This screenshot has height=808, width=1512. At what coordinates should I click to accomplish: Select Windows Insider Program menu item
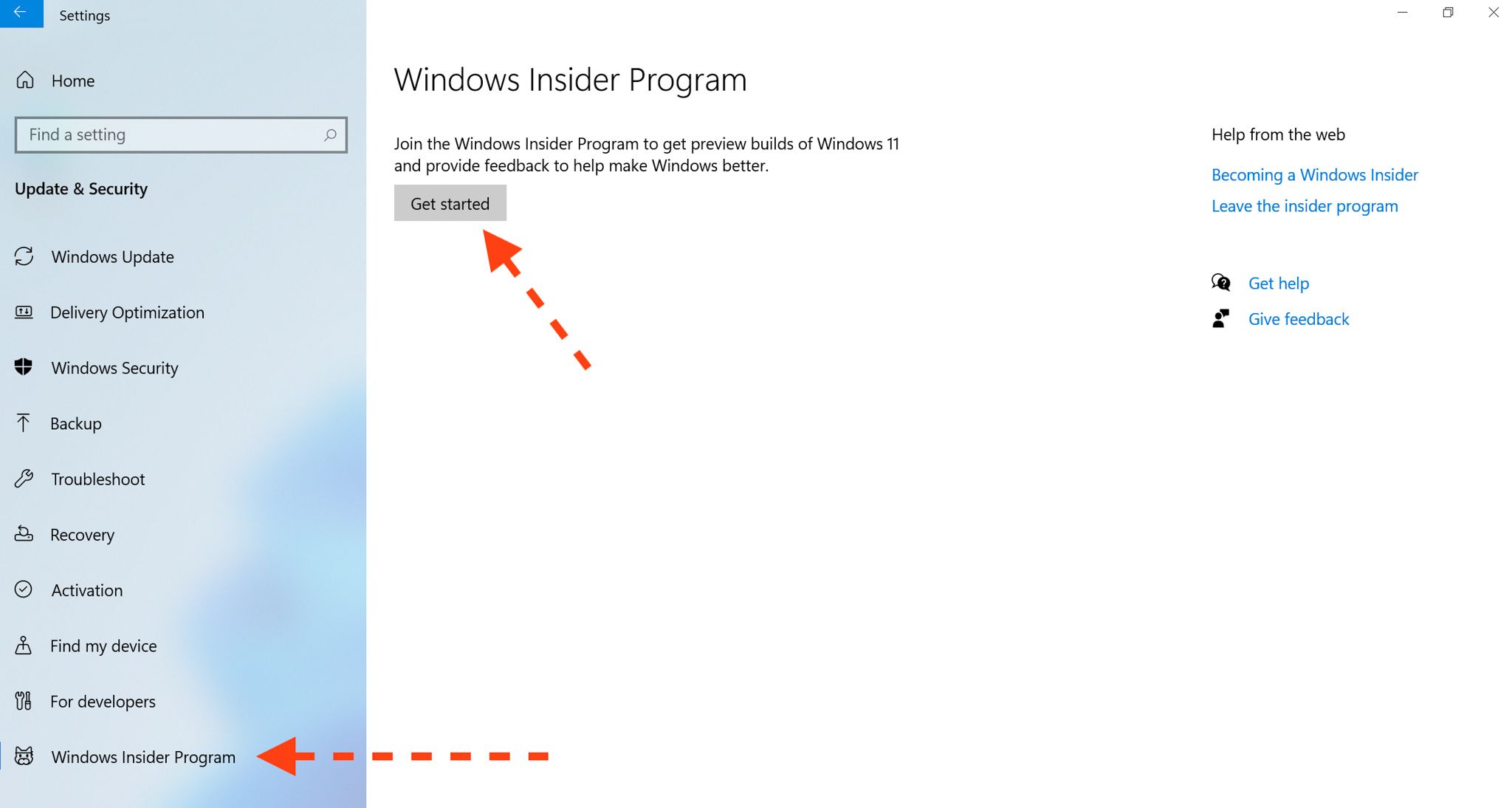point(143,757)
